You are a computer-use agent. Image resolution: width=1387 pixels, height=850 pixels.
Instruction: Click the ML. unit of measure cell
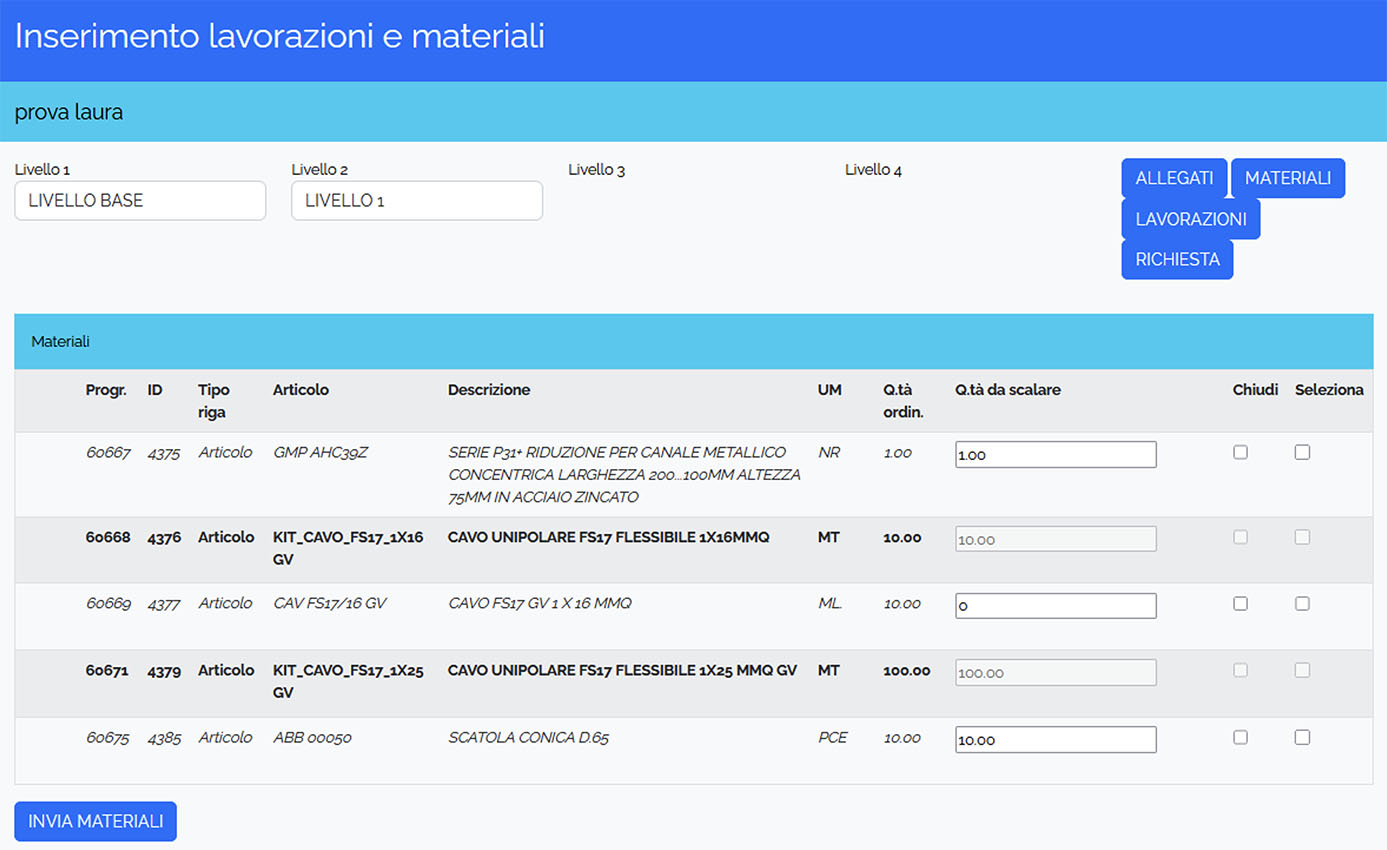pyautogui.click(x=830, y=603)
